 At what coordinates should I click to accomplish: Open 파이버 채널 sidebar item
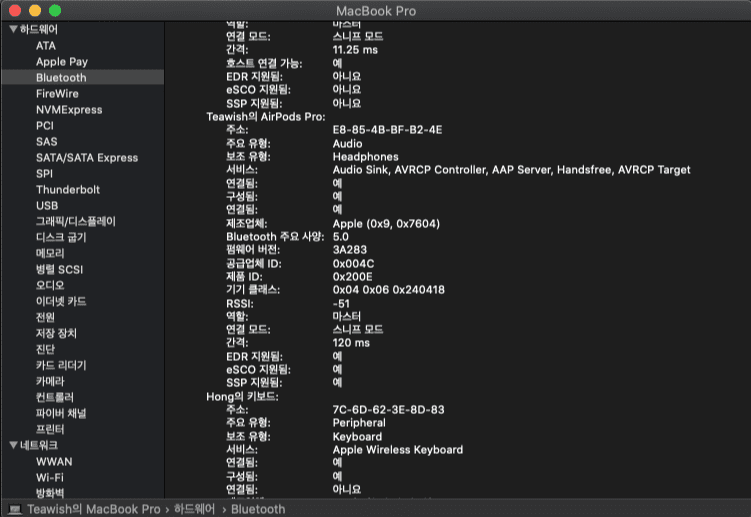[61, 414]
